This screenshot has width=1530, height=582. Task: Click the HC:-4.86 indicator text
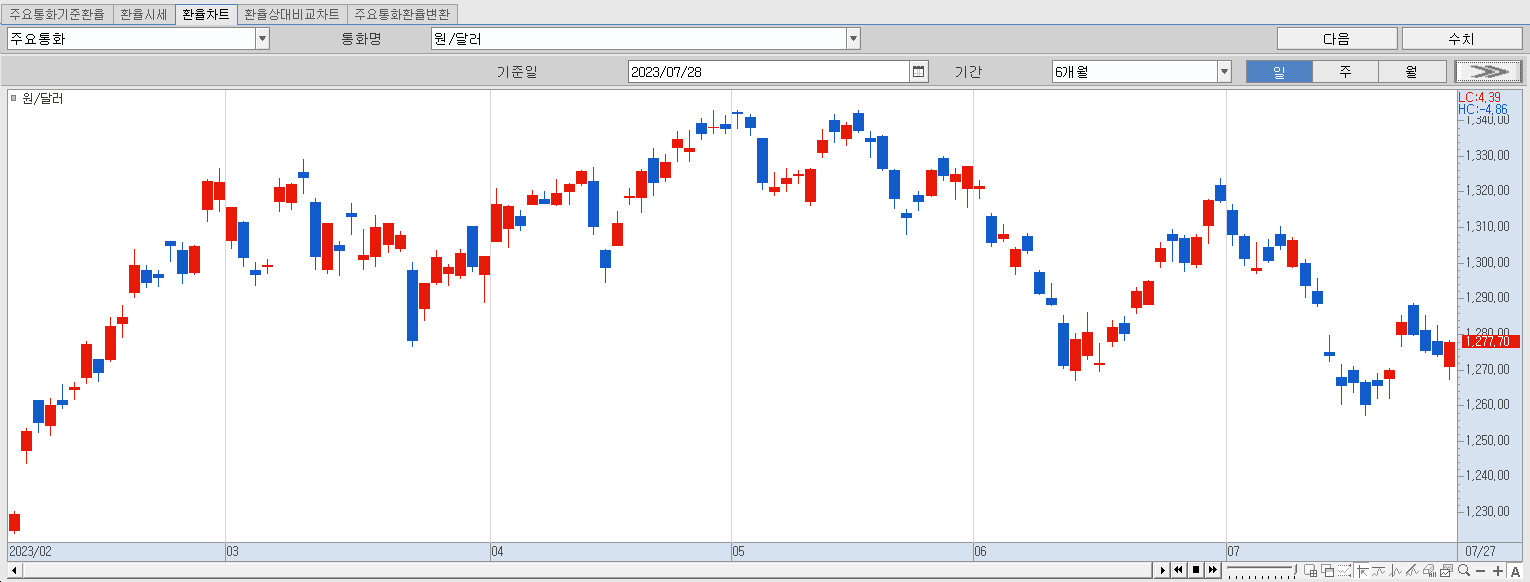pyautogui.click(x=1482, y=109)
